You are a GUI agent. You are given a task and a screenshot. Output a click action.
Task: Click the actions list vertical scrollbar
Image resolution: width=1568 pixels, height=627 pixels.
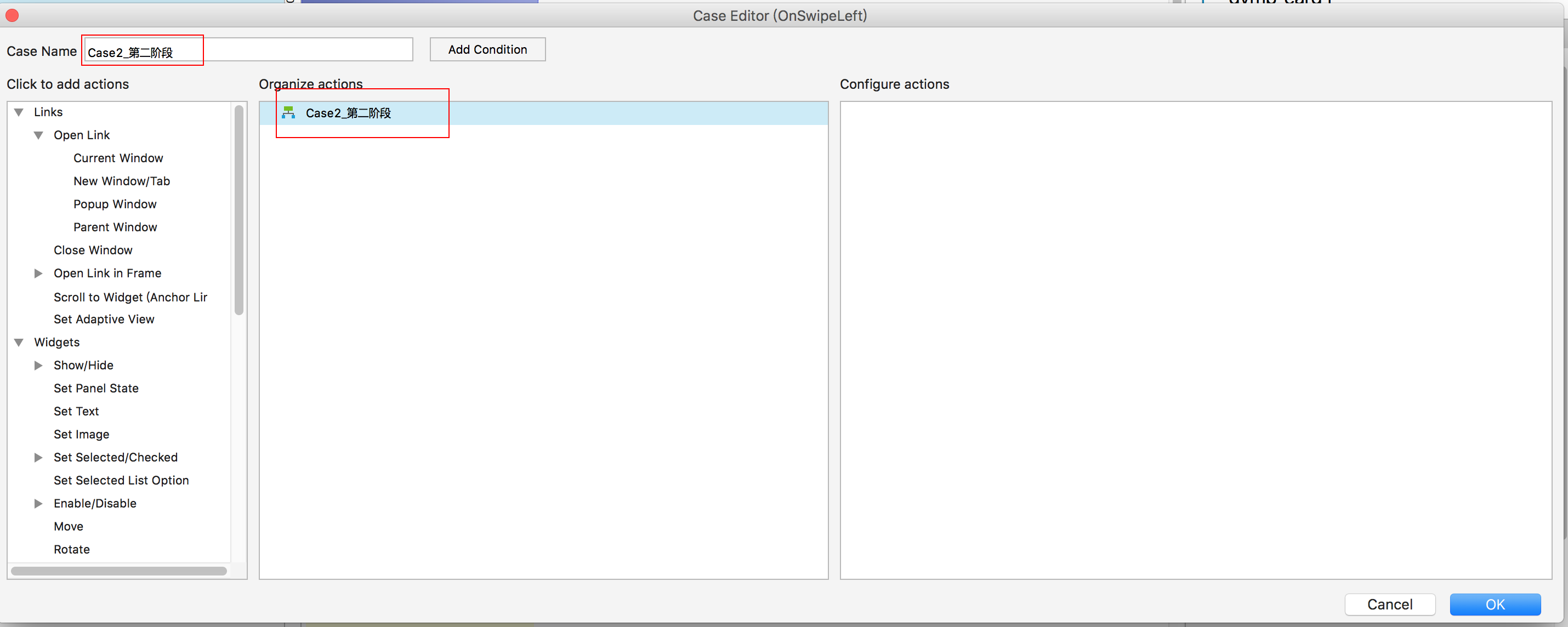[x=239, y=210]
